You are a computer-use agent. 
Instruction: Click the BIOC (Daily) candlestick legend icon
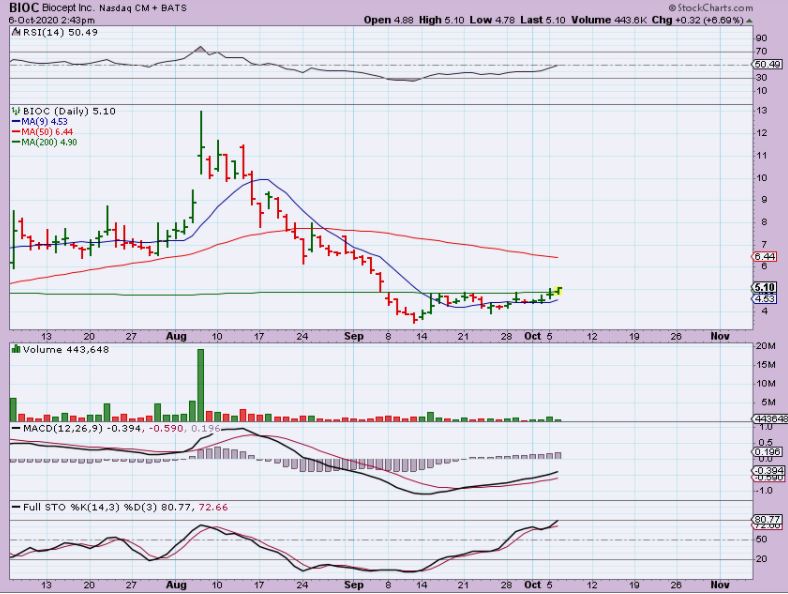(x=13, y=112)
